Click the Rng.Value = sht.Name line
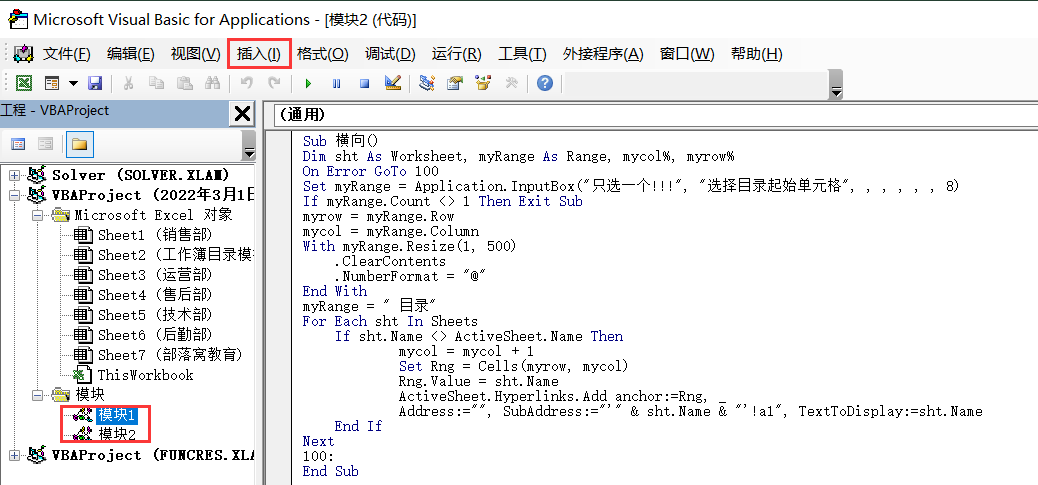The width and height of the screenshot is (1038, 485). (479, 381)
